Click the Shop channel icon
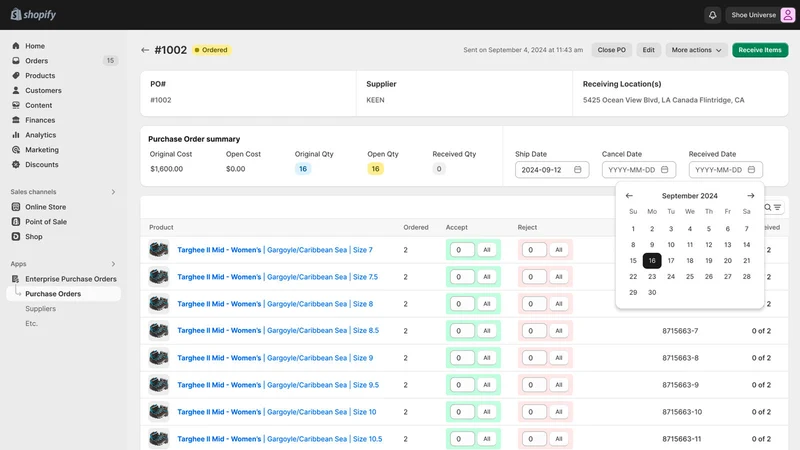The image size is (800, 450). tap(16, 236)
